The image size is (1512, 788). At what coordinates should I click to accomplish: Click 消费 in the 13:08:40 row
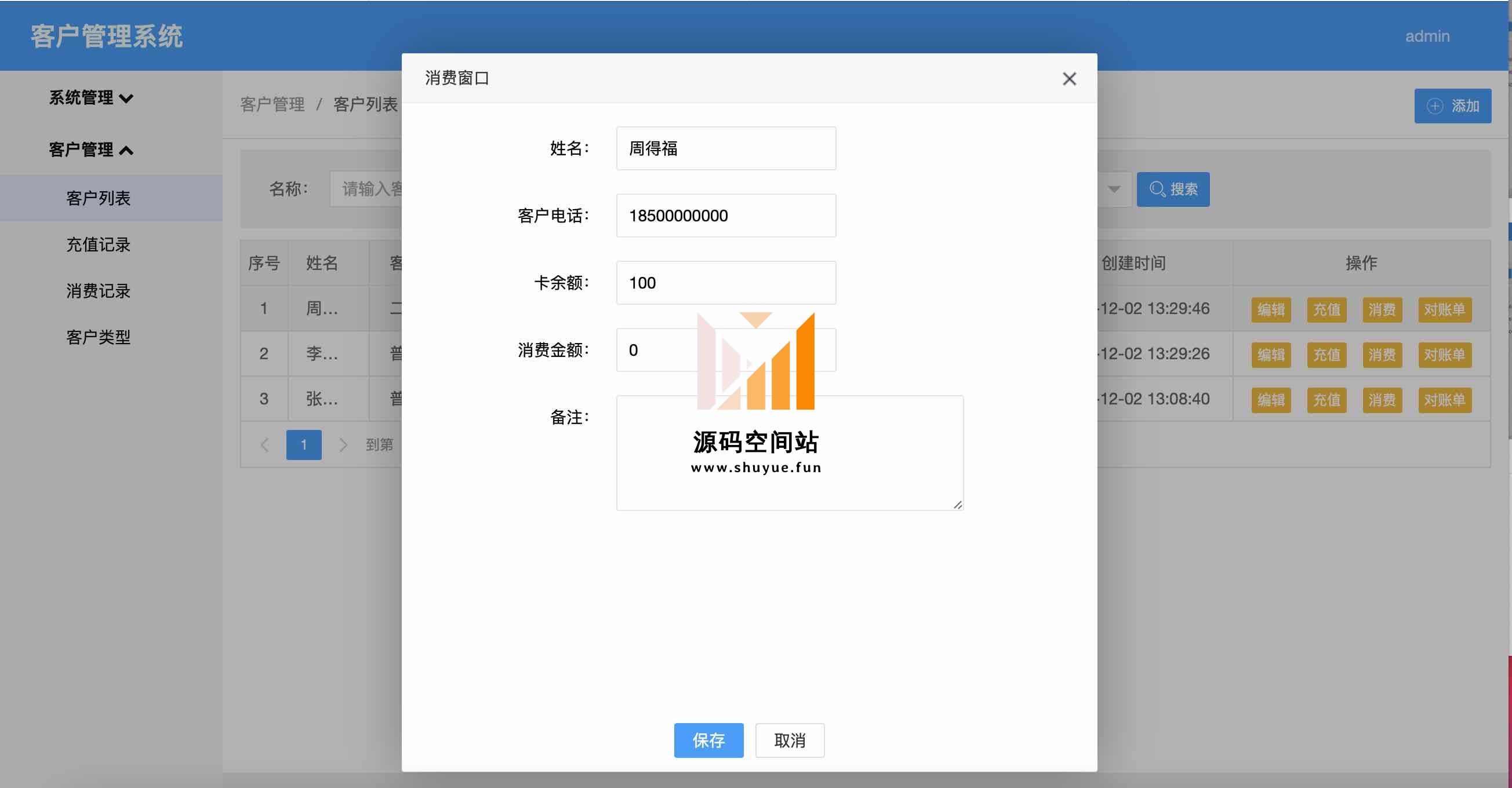(x=1382, y=400)
